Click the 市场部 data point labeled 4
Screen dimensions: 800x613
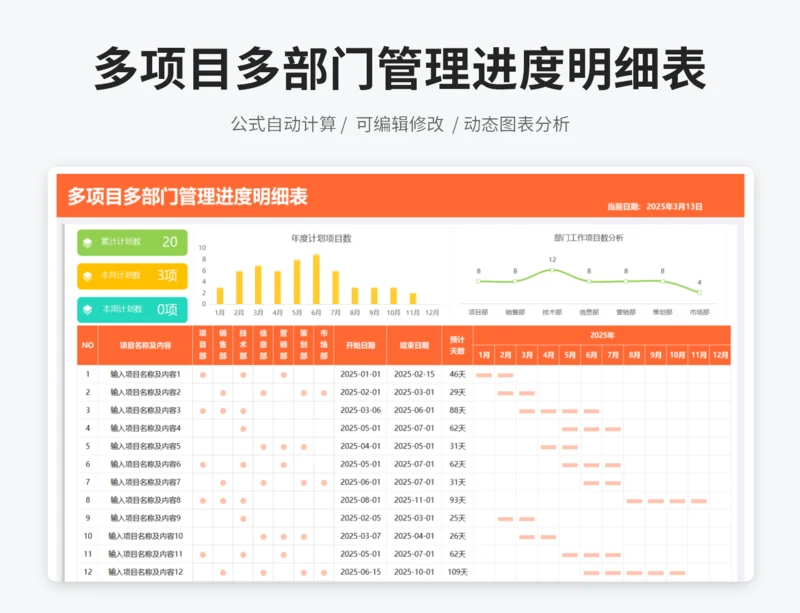click(699, 292)
